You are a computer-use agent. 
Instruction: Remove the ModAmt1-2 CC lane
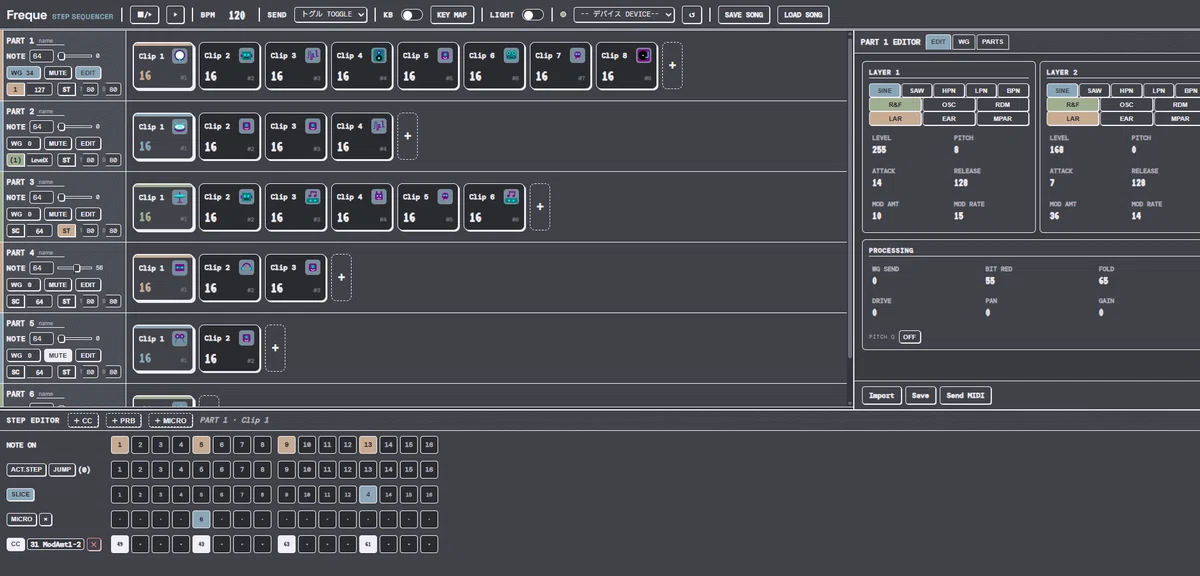94,544
